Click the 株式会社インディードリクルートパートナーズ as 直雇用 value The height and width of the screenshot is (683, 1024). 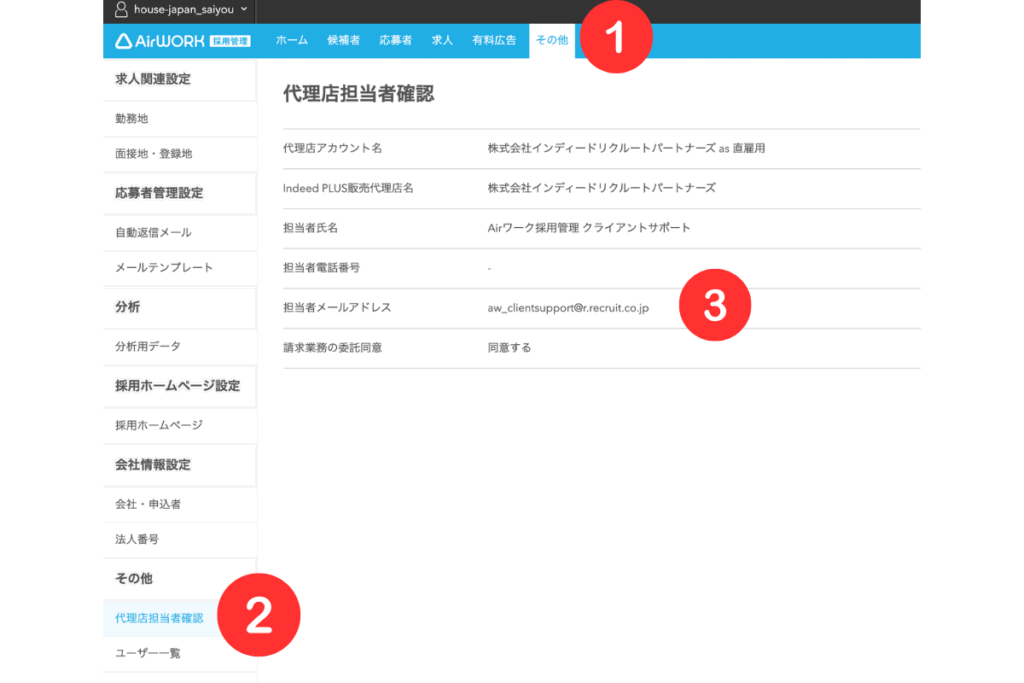[x=626, y=149]
